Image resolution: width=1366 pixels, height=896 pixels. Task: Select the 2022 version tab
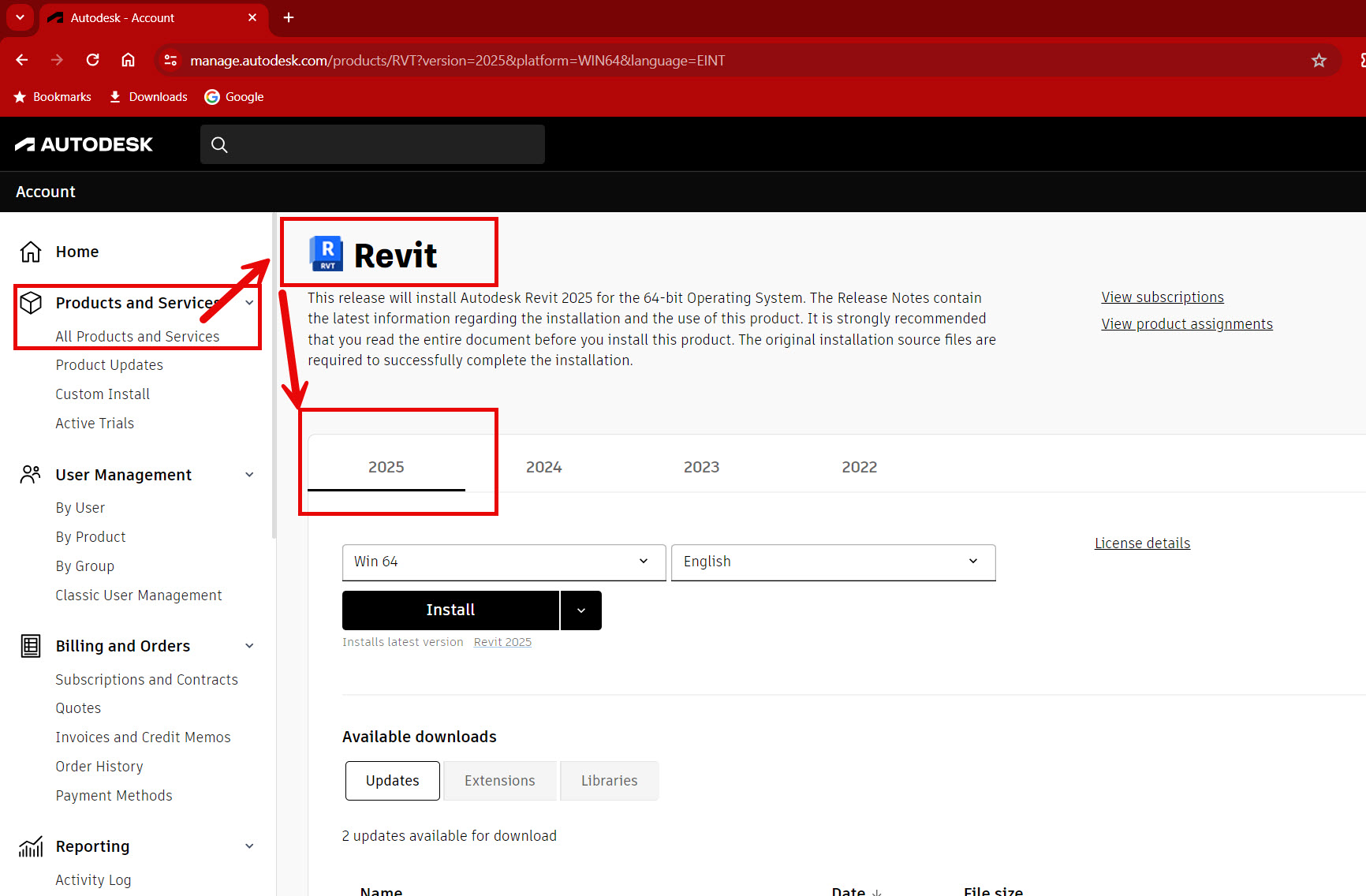point(860,467)
